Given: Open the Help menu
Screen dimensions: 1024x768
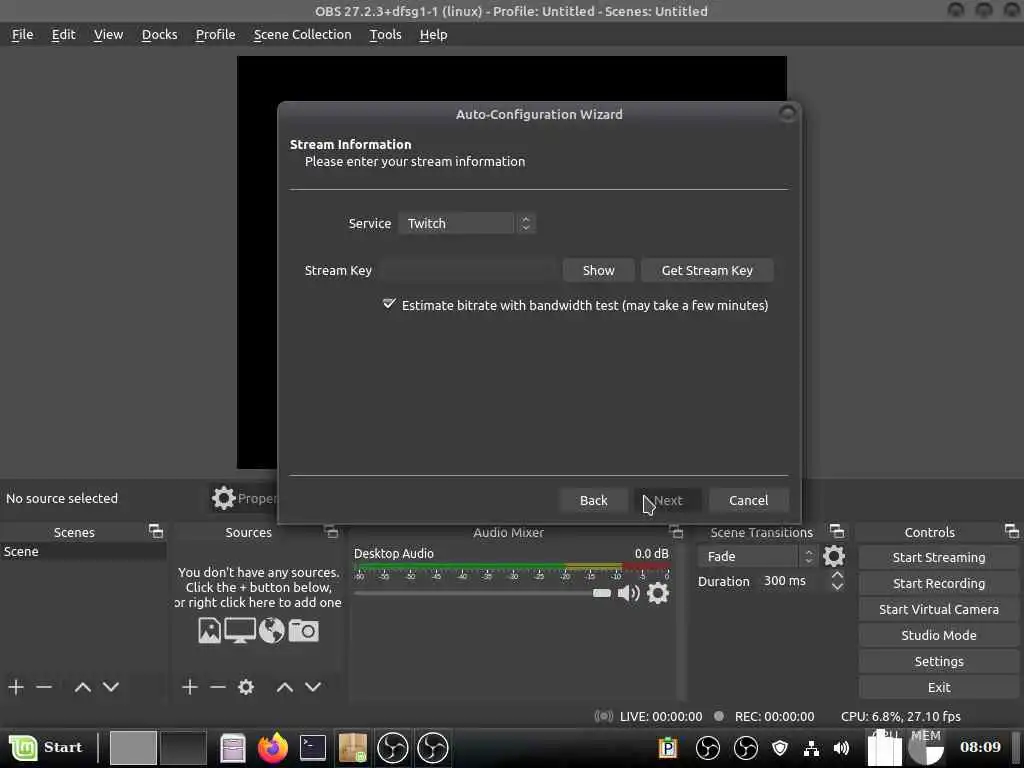Looking at the screenshot, I should click(x=433, y=35).
